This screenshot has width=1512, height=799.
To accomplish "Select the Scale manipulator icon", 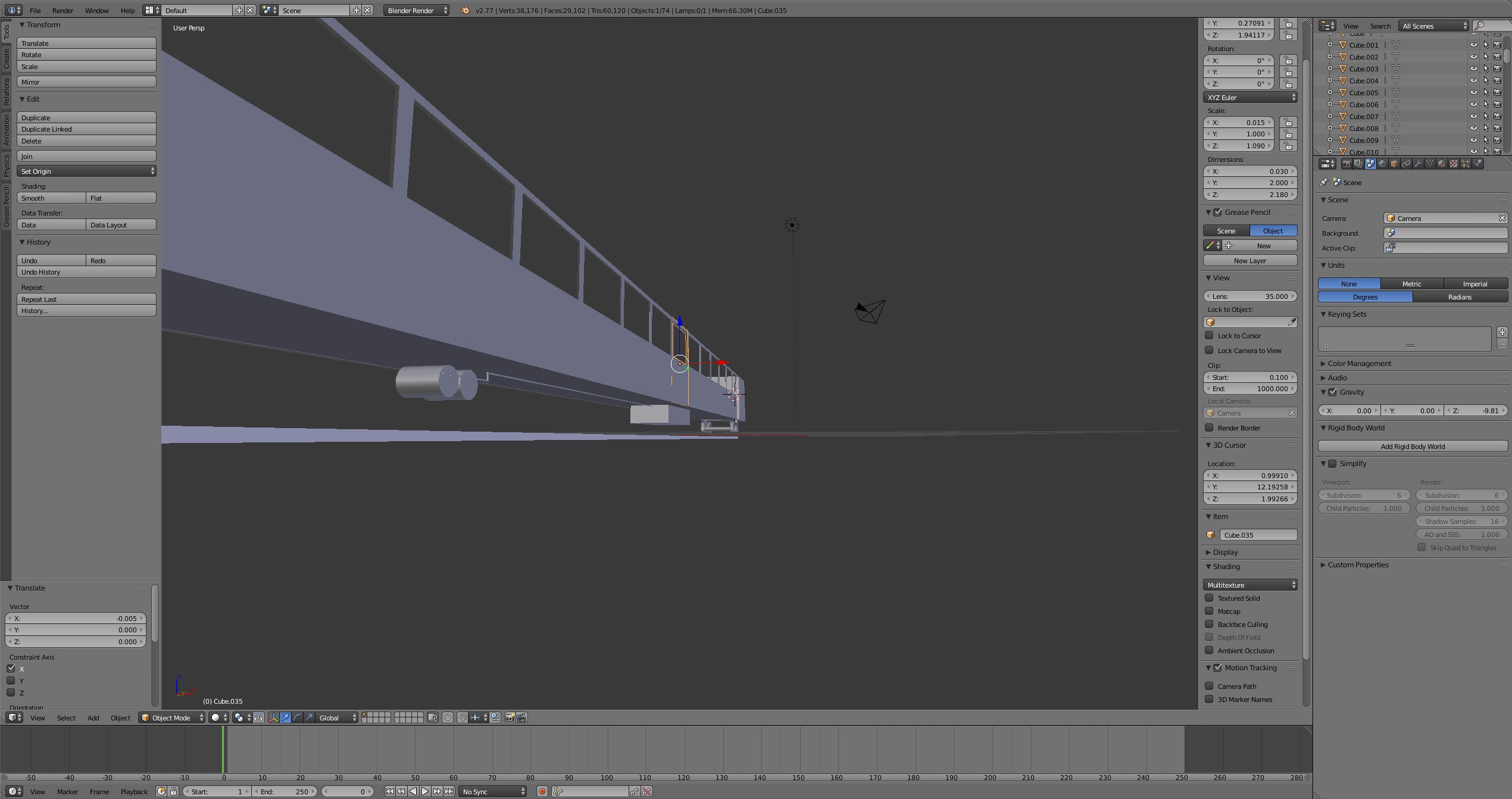I will [310, 717].
